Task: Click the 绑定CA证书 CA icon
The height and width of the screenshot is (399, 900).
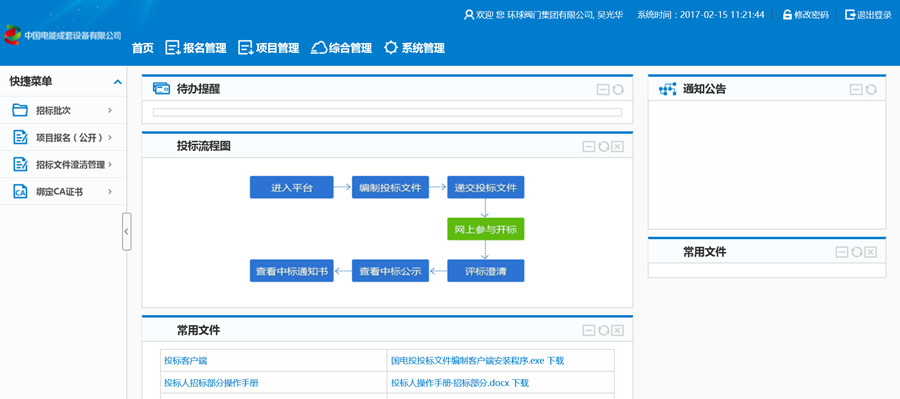Action: point(20,192)
